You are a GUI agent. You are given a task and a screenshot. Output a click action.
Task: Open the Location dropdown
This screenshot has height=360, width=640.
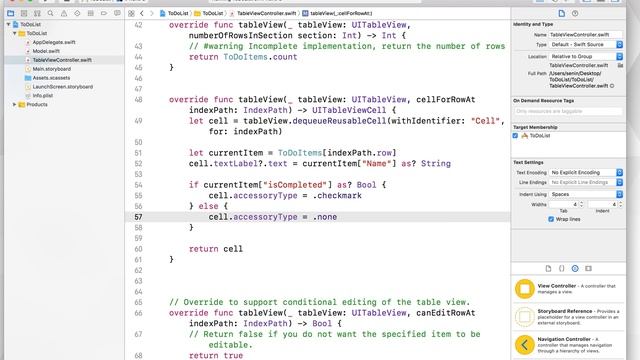click(x=586, y=56)
